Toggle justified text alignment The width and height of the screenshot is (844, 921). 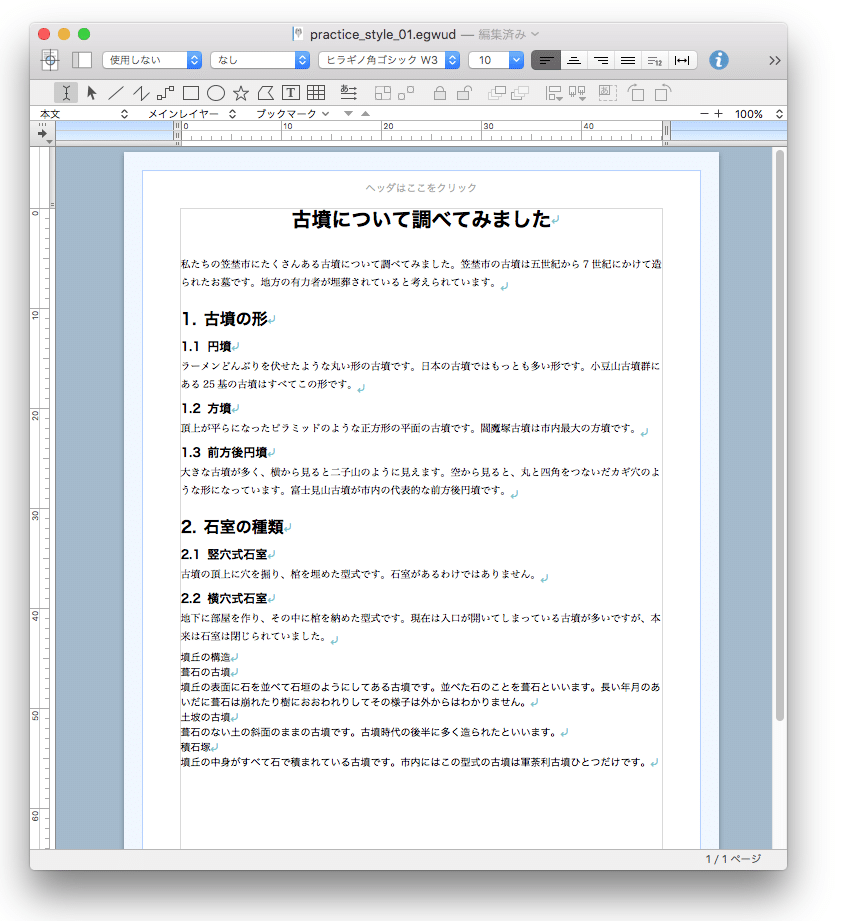(x=627, y=60)
